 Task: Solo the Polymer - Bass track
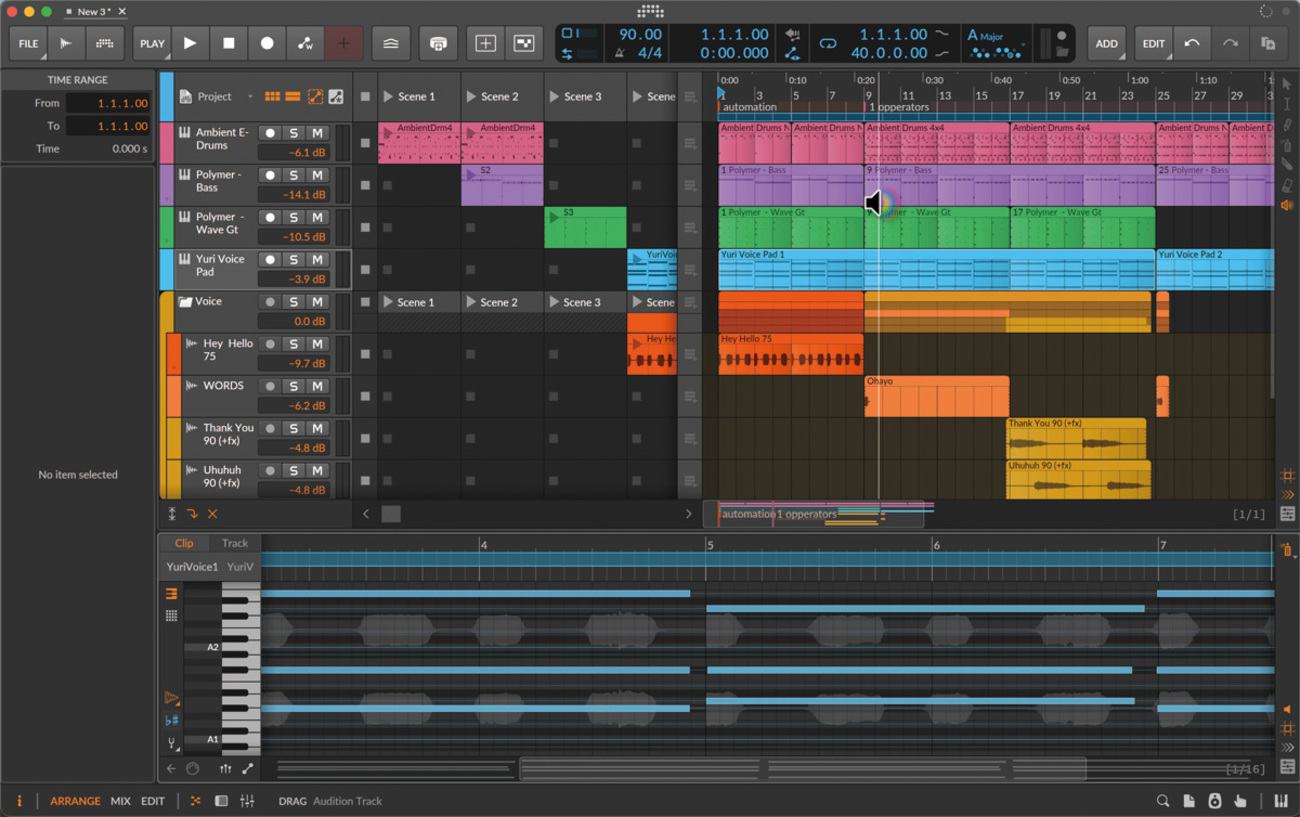(293, 175)
